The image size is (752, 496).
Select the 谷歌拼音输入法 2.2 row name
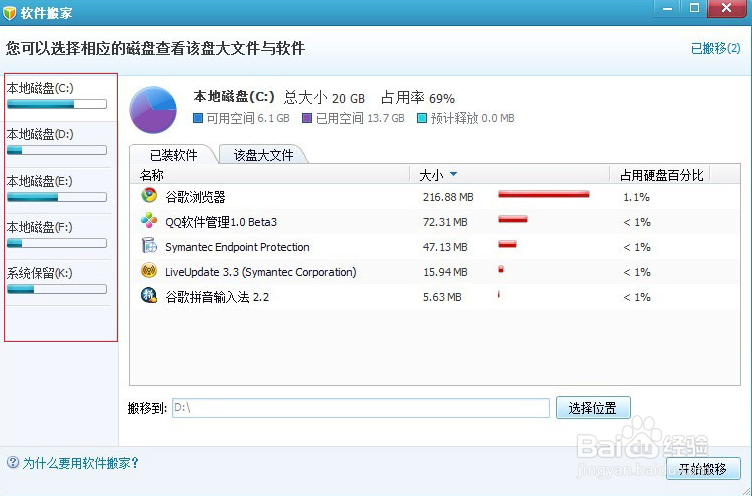(x=217, y=297)
